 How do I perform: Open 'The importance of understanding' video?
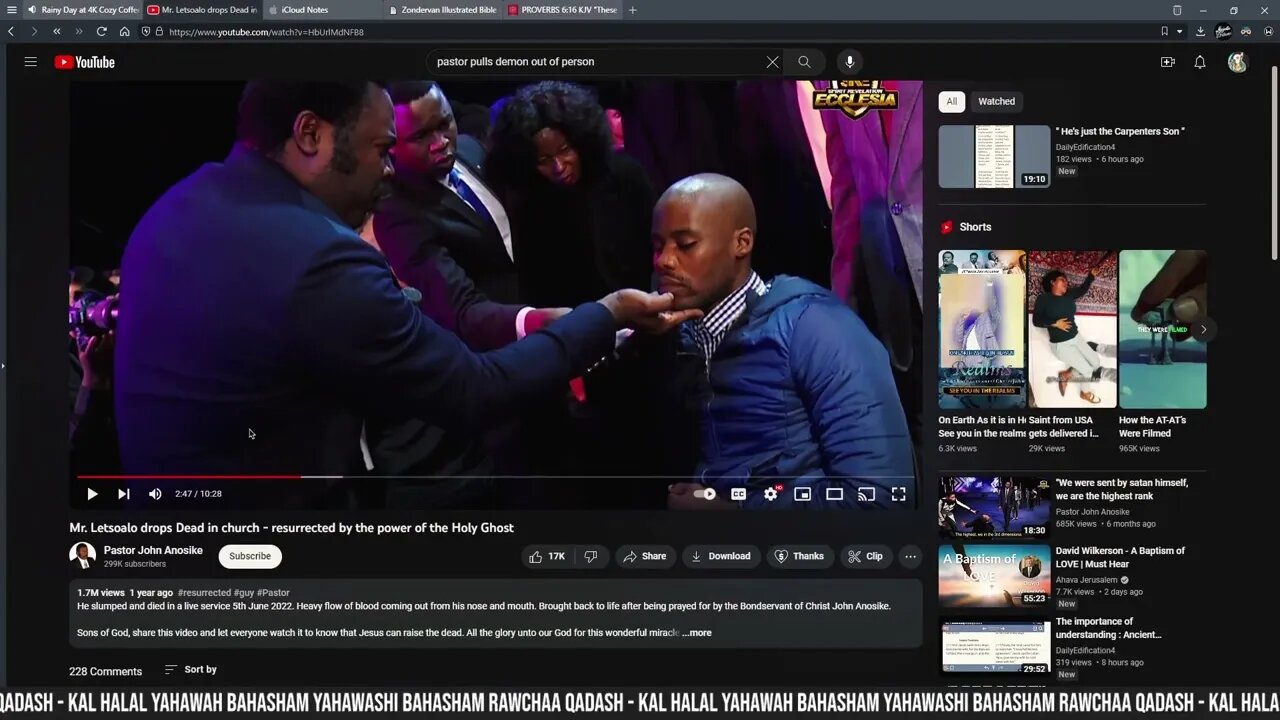pos(994,646)
